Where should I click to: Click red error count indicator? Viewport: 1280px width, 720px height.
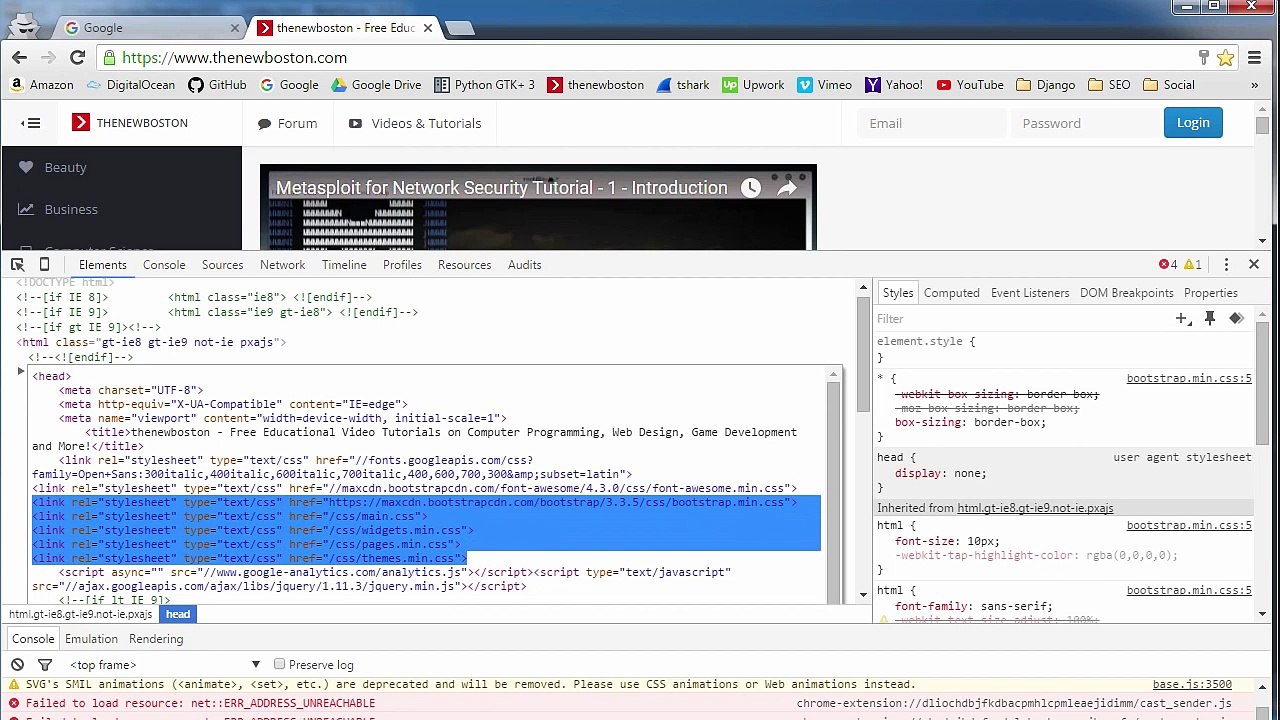(x=1167, y=265)
